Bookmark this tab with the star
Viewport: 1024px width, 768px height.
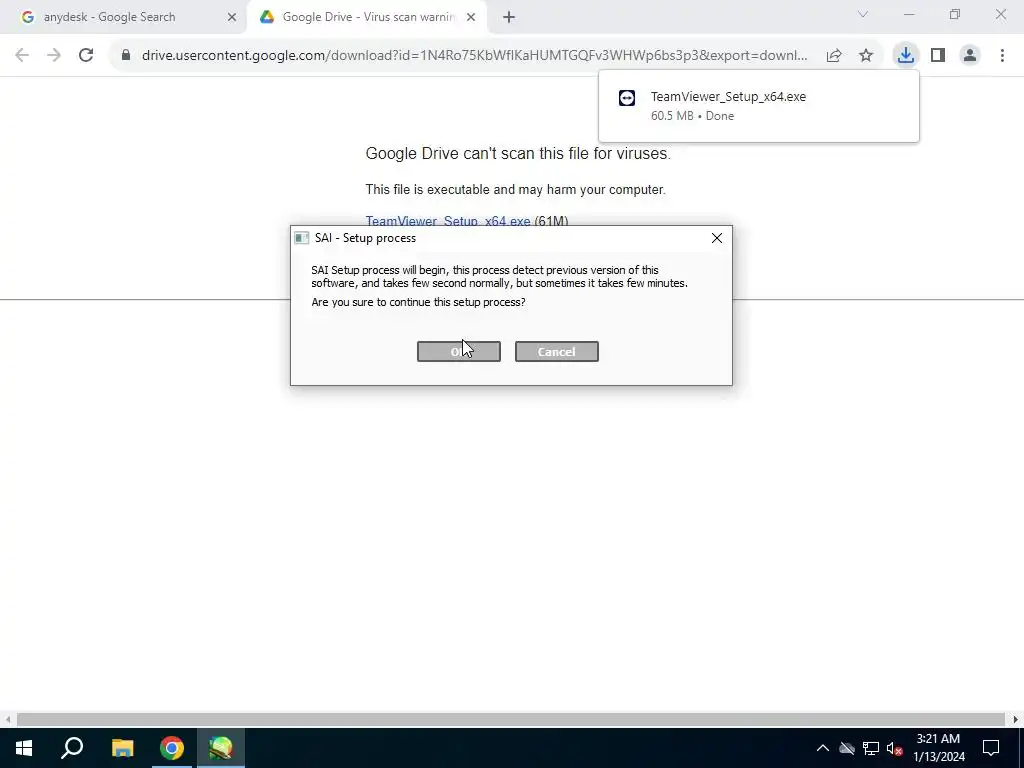point(866,56)
